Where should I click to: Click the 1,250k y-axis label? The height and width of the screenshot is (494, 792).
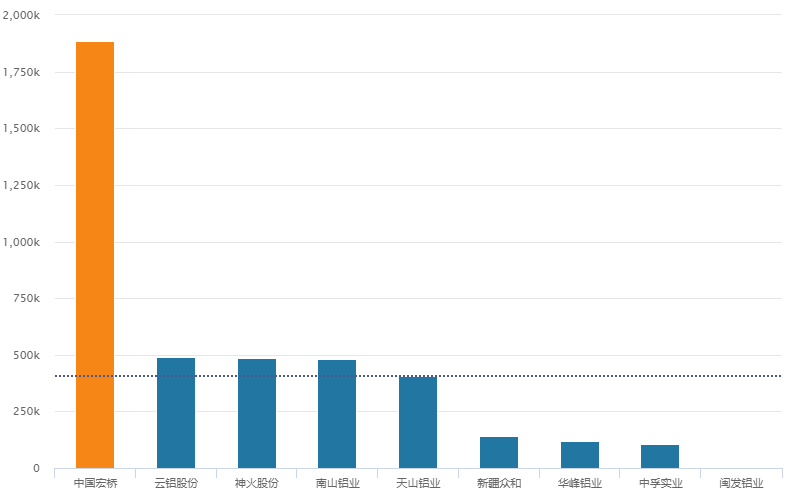[21, 185]
